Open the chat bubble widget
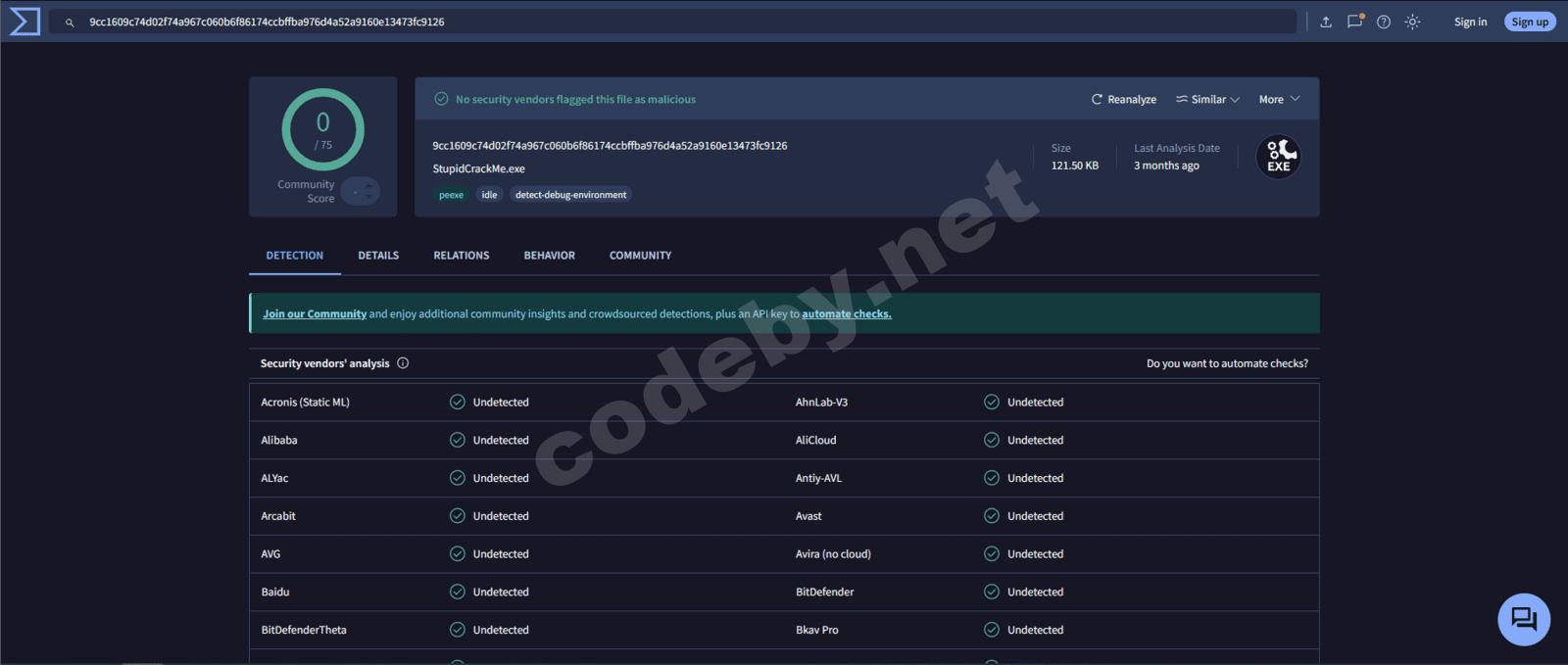Screen dimensions: 1568x665 [1524, 619]
